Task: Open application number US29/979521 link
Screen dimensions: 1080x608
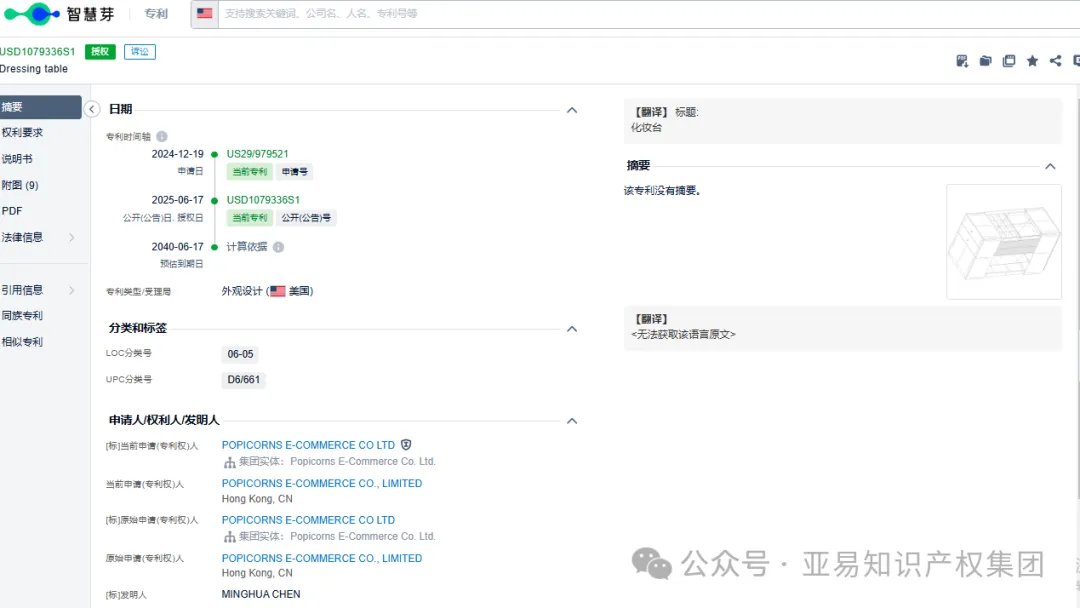Action: (x=257, y=154)
